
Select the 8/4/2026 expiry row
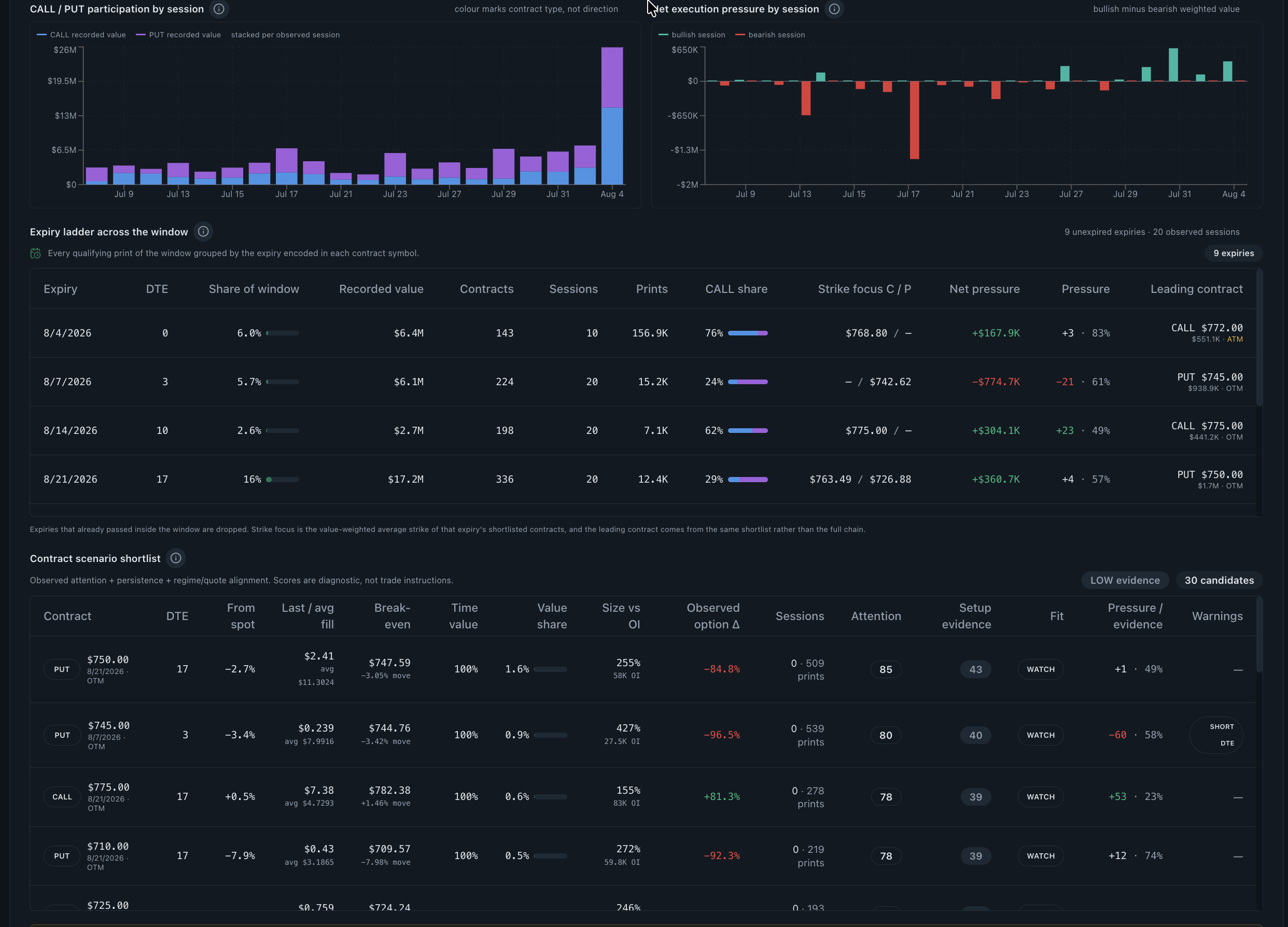point(643,333)
